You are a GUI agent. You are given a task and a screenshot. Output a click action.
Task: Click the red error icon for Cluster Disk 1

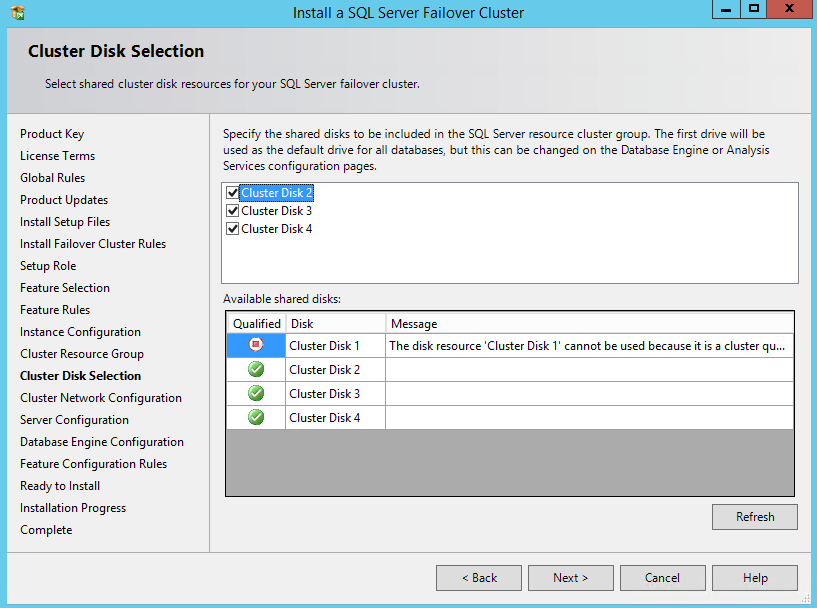point(256,345)
